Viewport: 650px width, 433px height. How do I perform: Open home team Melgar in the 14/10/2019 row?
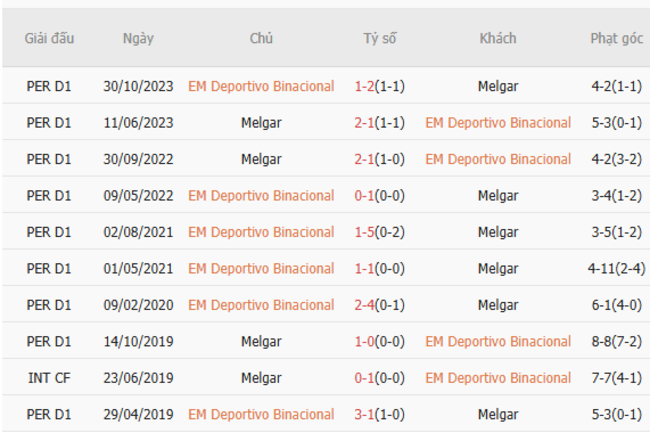261,342
